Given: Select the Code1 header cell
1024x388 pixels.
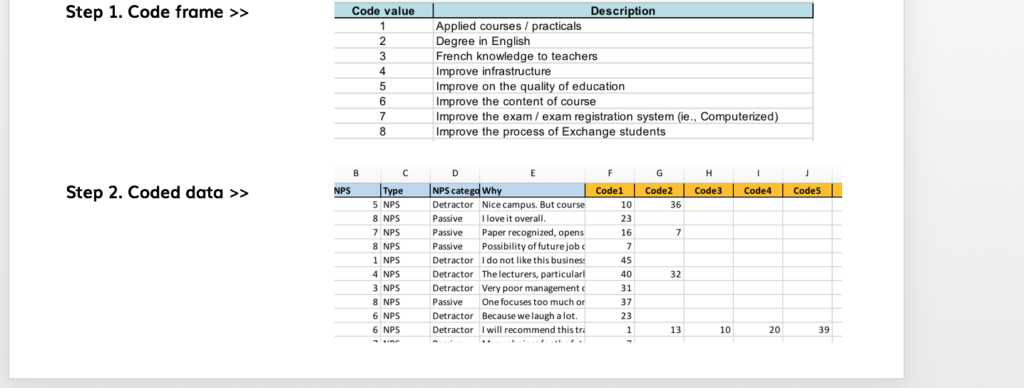Looking at the screenshot, I should [610, 191].
